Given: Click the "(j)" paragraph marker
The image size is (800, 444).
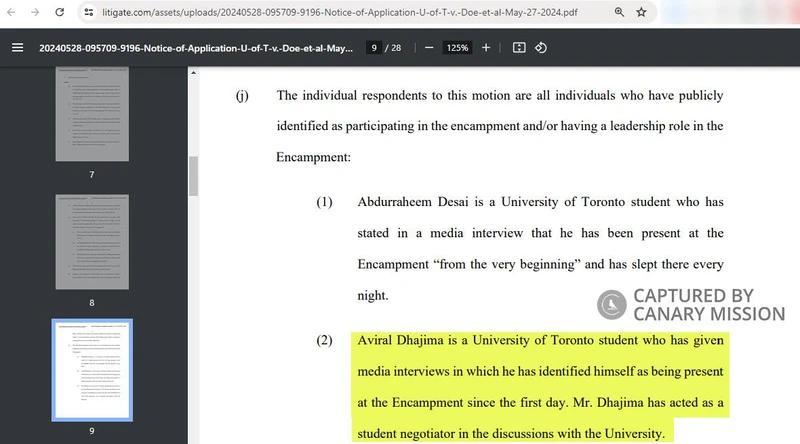Looking at the screenshot, I should coord(242,95).
